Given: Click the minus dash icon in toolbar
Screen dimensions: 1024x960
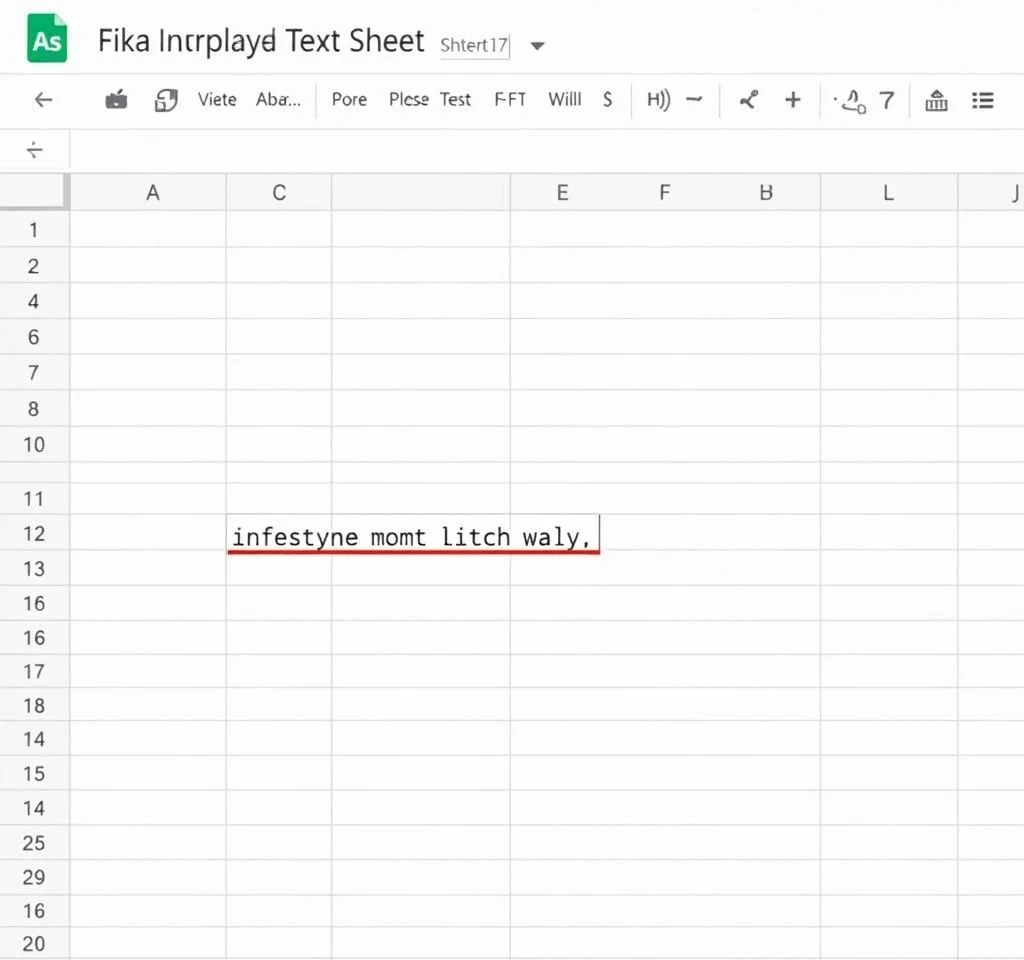Looking at the screenshot, I should pos(694,99).
